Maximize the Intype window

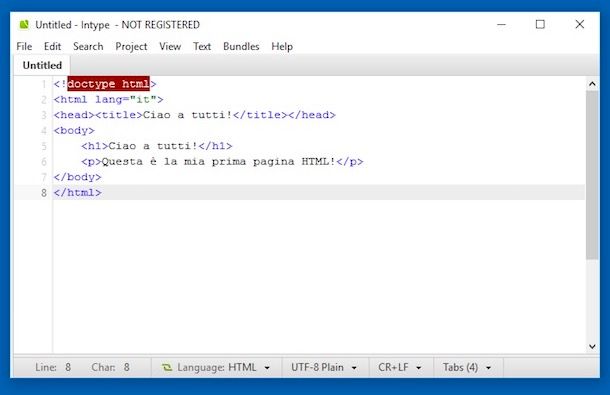click(540, 25)
